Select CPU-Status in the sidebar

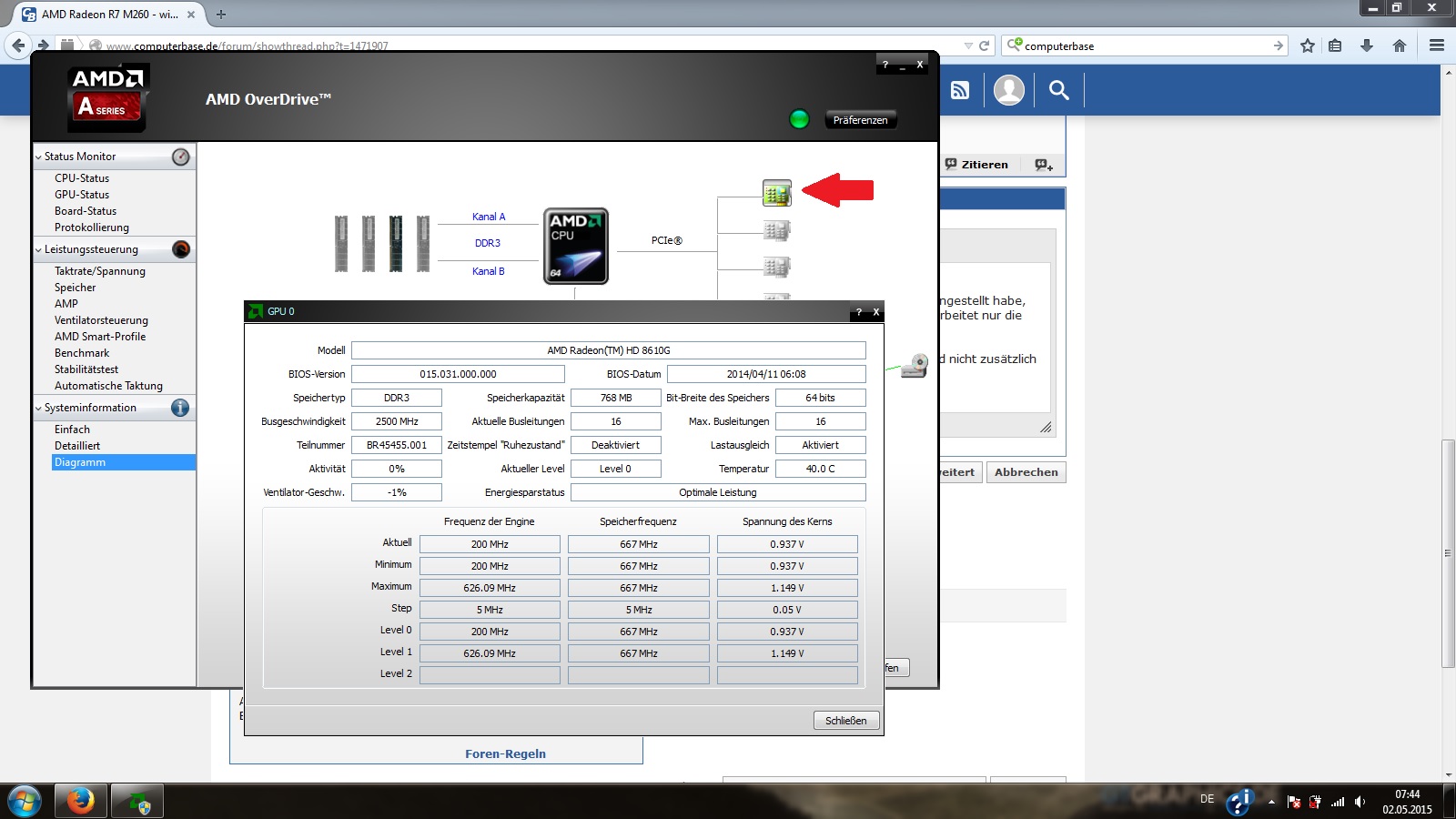click(82, 178)
